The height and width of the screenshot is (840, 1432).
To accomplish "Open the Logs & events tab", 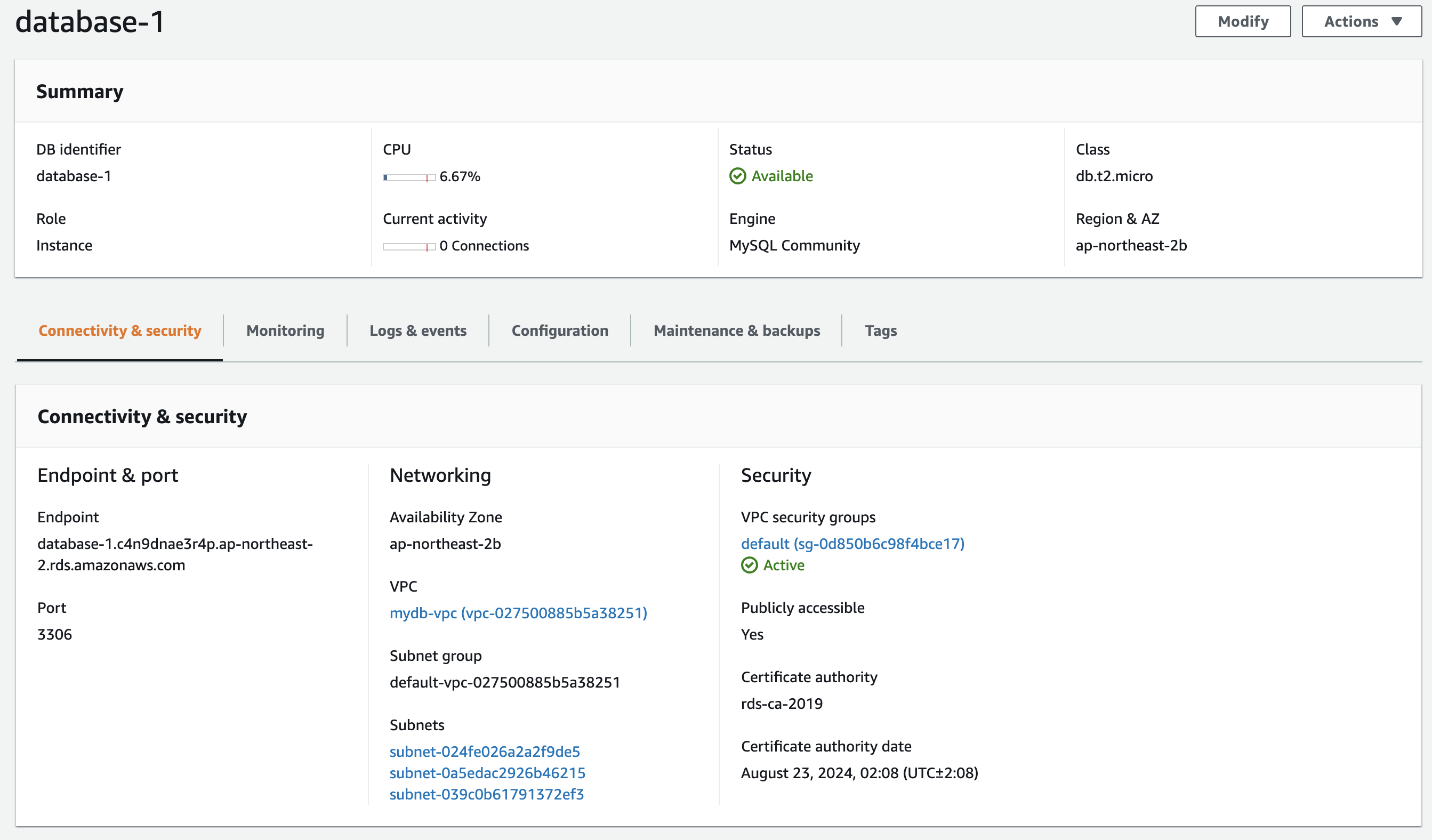I will click(417, 330).
